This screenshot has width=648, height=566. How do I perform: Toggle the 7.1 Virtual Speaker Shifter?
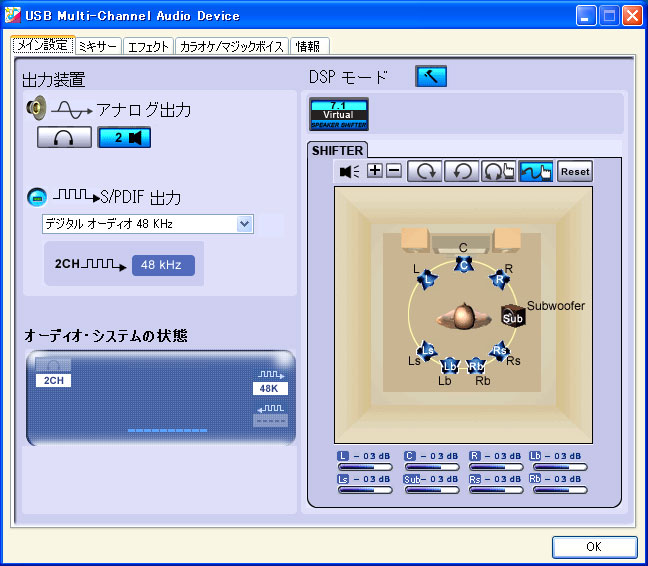point(339,114)
